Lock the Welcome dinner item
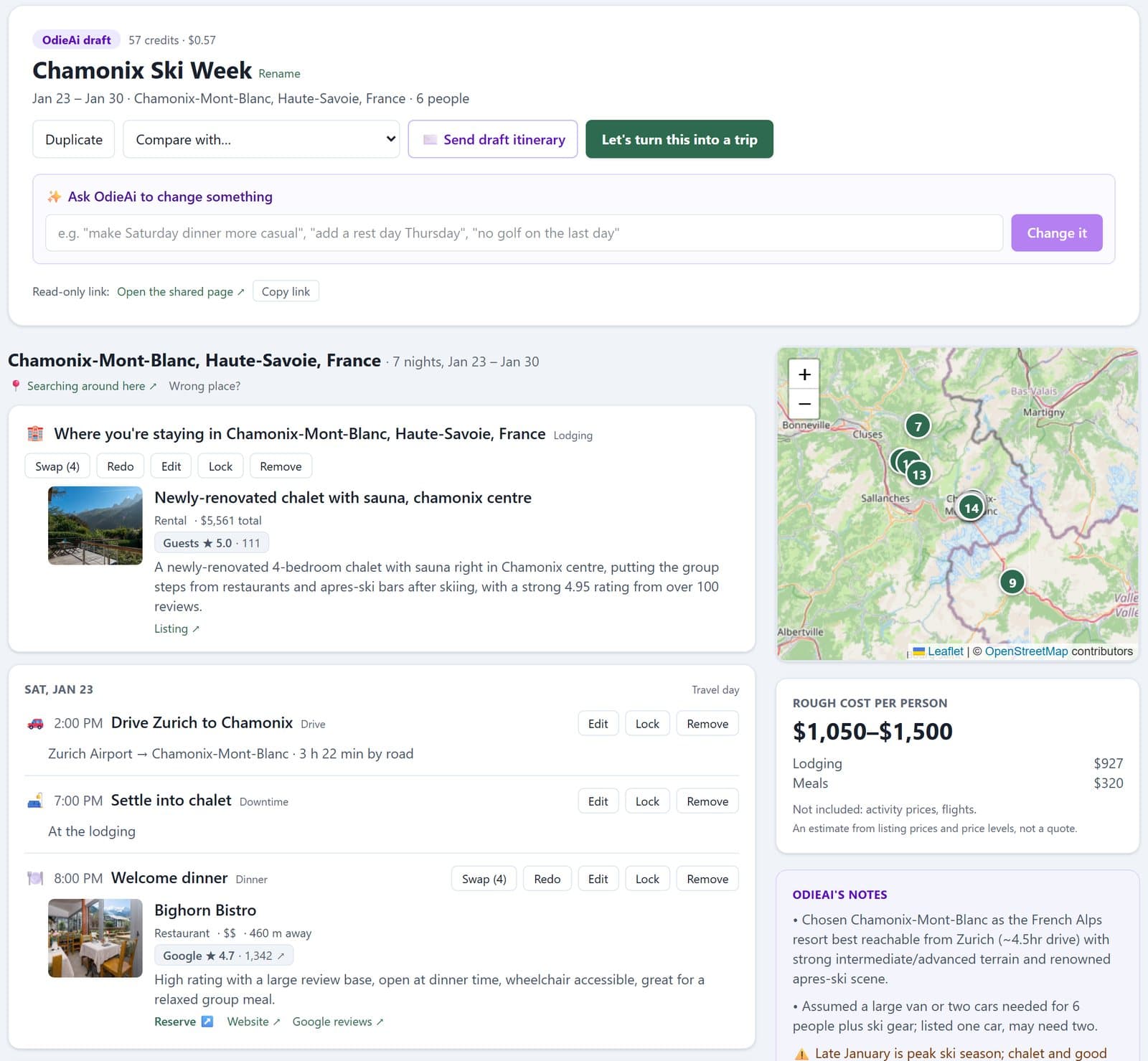The height and width of the screenshot is (1061, 1148). click(x=647, y=879)
